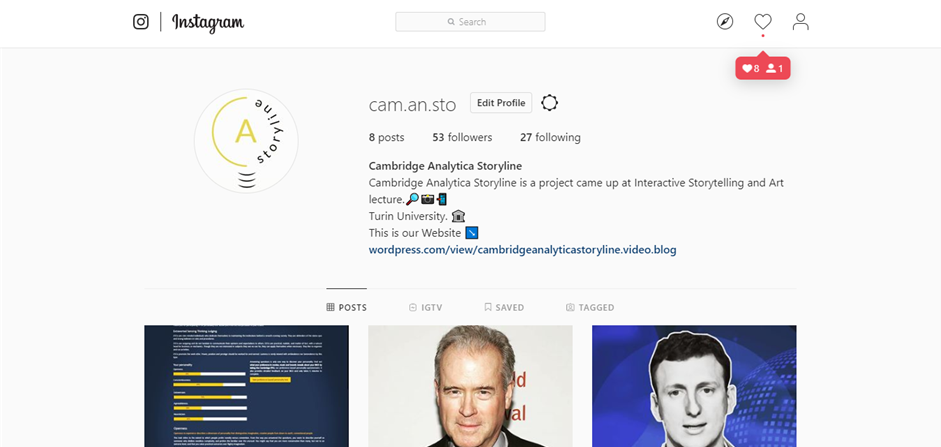Viewport: 941px width, 447px height.
Task: Click the Search input field
Action: (470, 22)
